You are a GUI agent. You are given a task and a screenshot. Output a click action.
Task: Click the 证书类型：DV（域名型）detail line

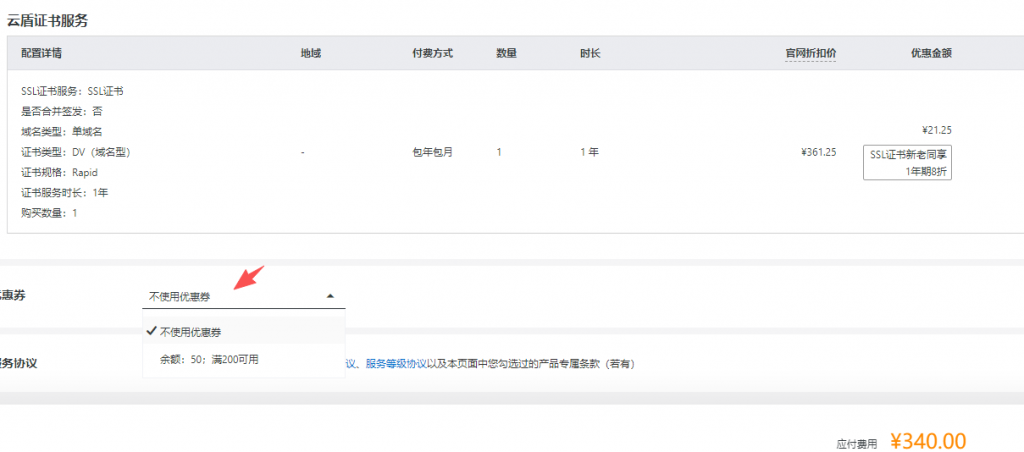point(76,152)
